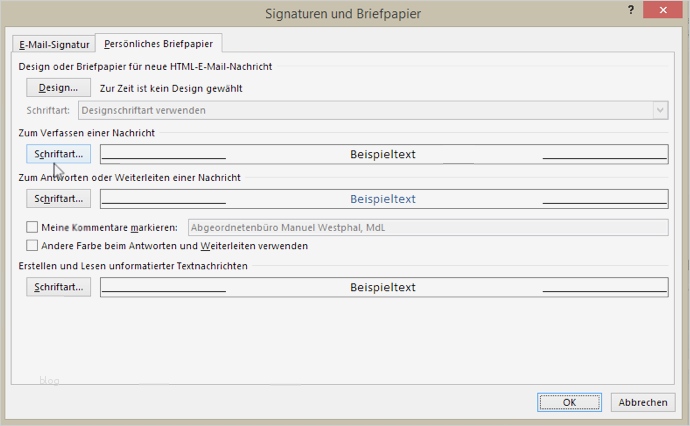Click the dialog title bar text
Screen dimensions: 690x426
pyautogui.click(x=343, y=13)
